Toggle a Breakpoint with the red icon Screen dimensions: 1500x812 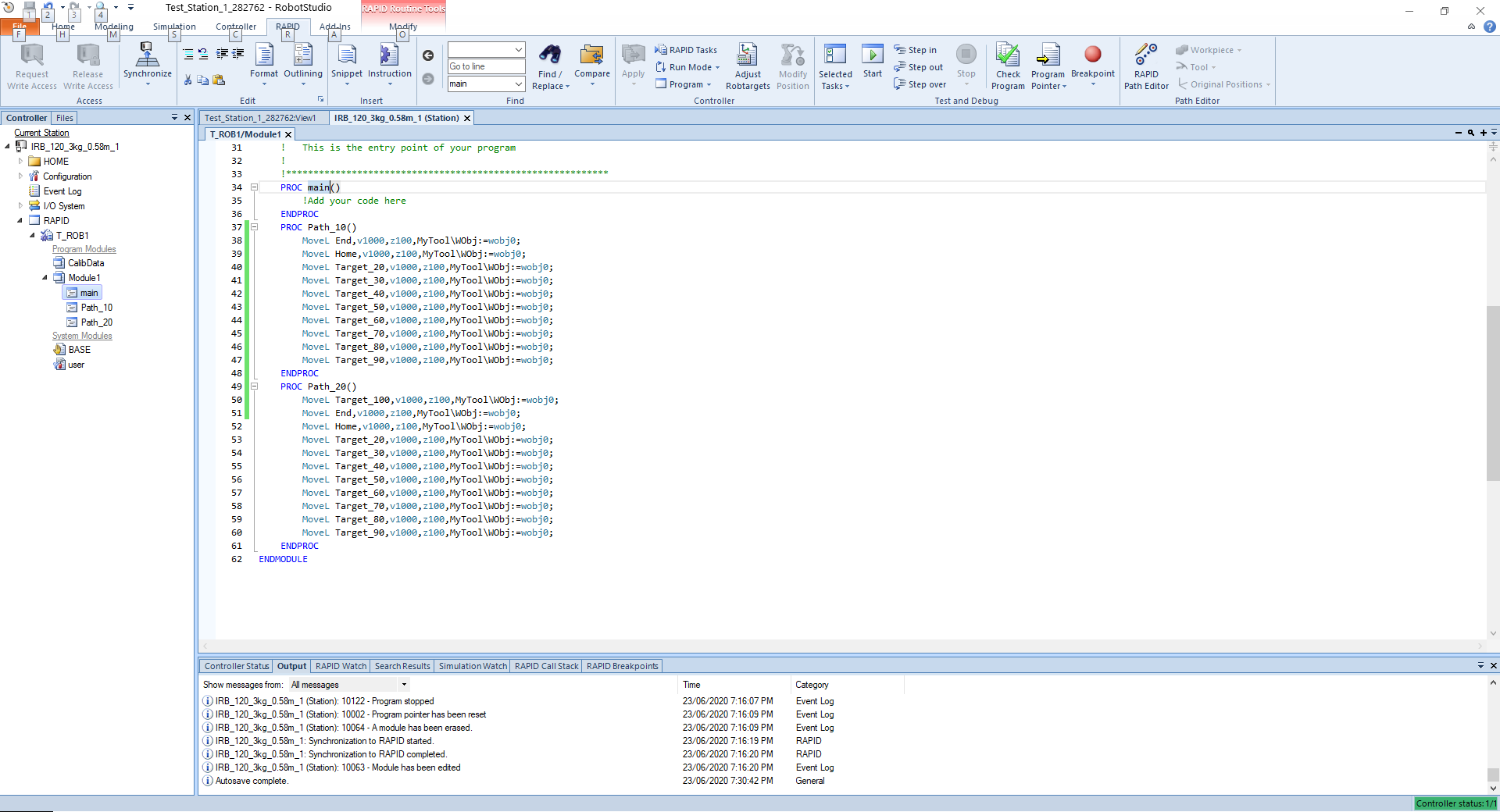tap(1092, 55)
